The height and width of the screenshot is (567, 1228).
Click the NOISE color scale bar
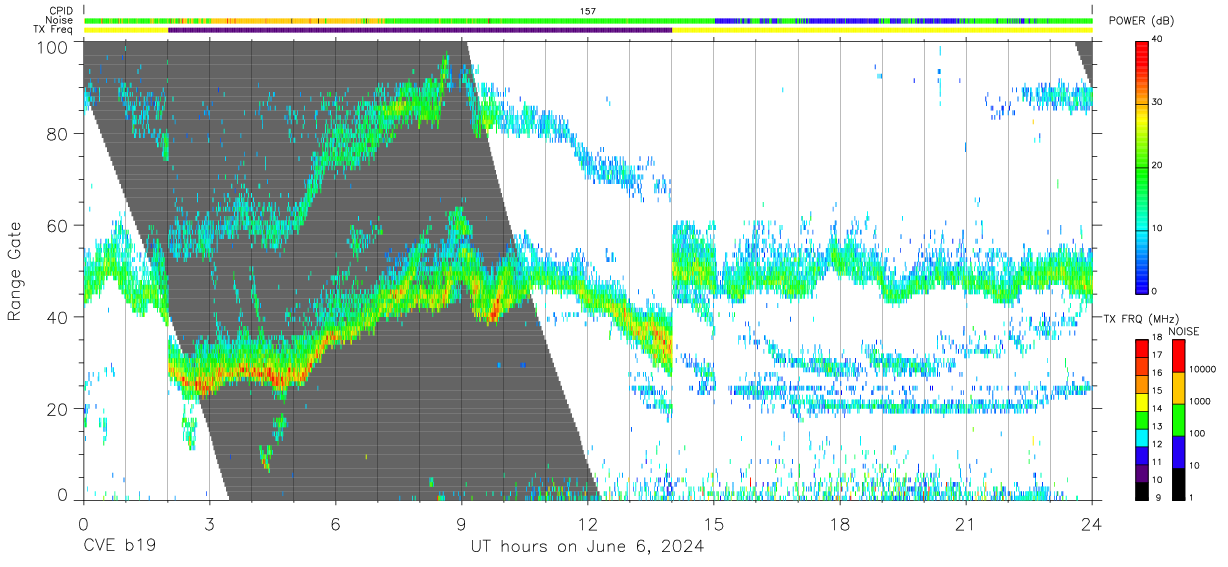pos(1177,420)
